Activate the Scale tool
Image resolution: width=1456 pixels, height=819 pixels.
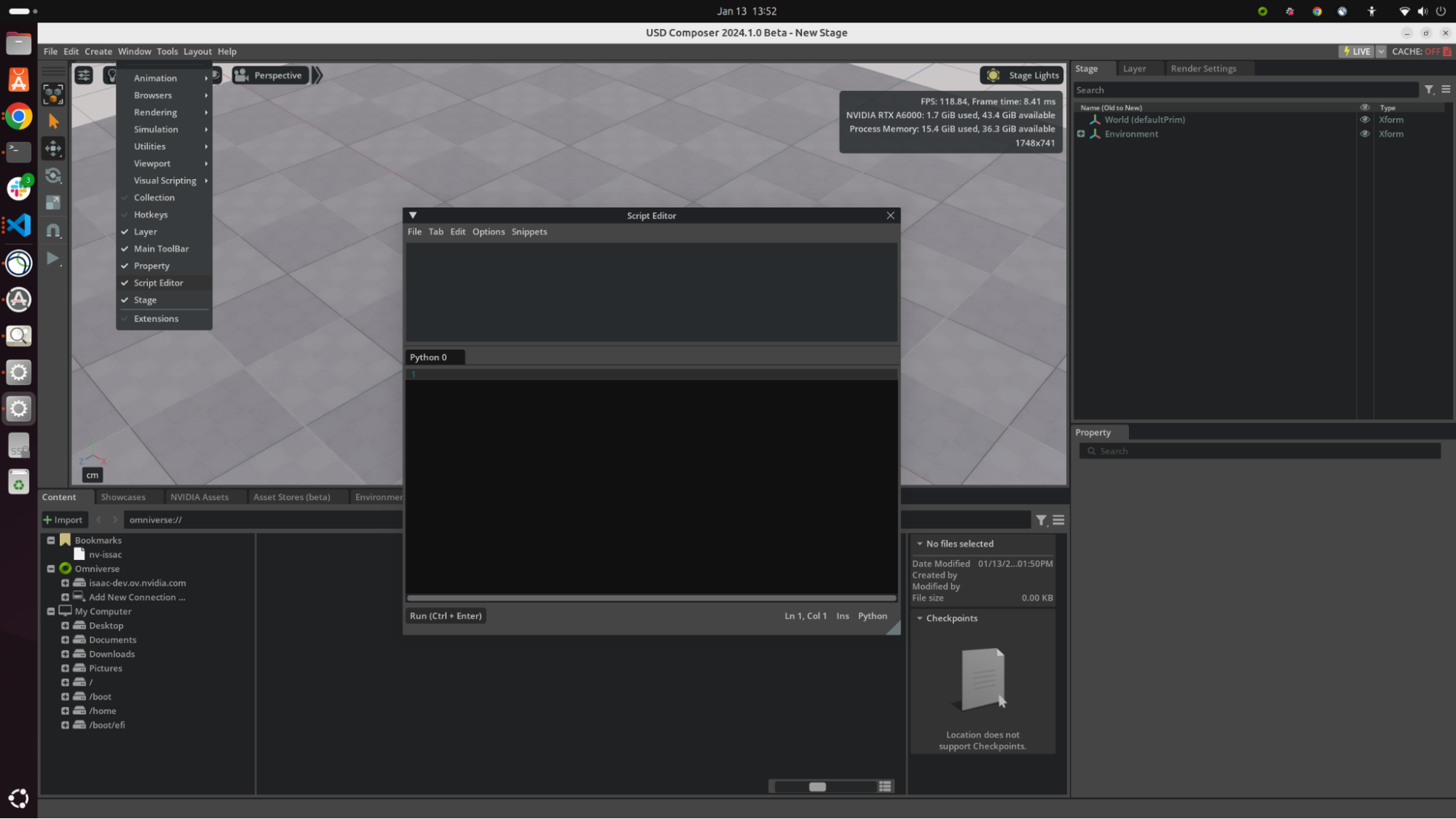(53, 202)
